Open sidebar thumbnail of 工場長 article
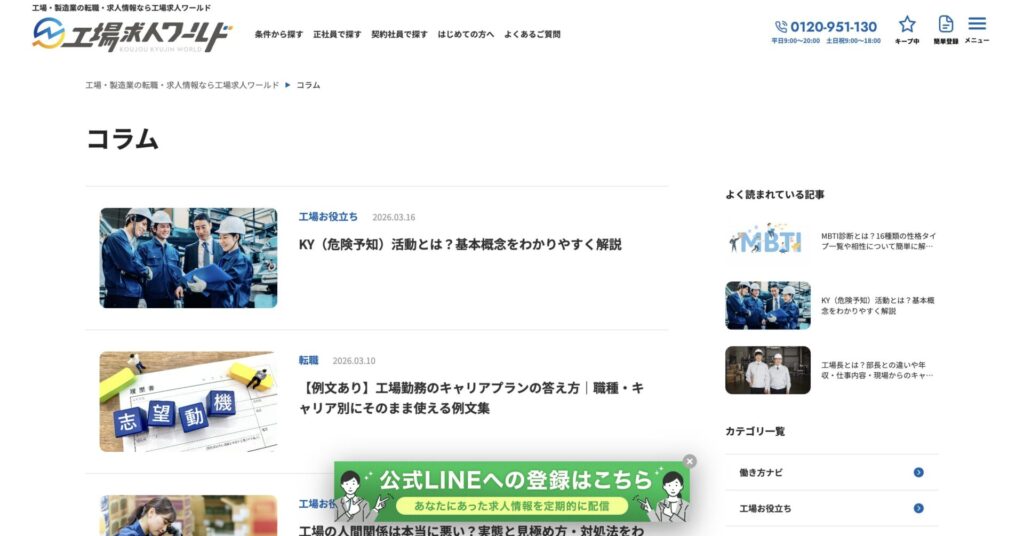Screen dimensions: 1024x536 768,370
